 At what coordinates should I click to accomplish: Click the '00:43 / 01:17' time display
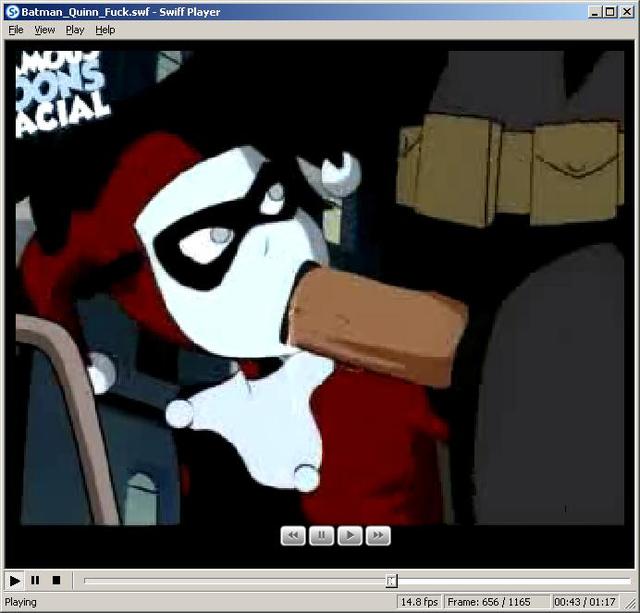click(x=584, y=602)
